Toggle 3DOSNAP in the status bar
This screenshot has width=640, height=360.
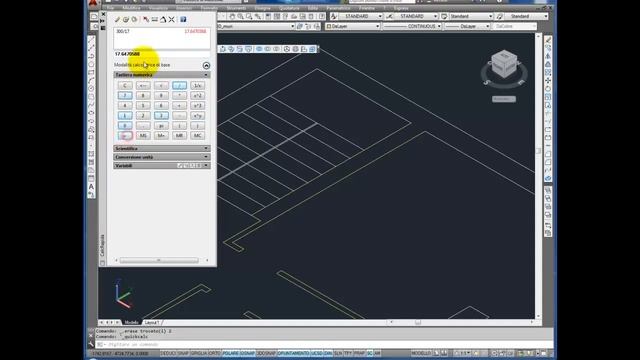[x=266, y=353]
